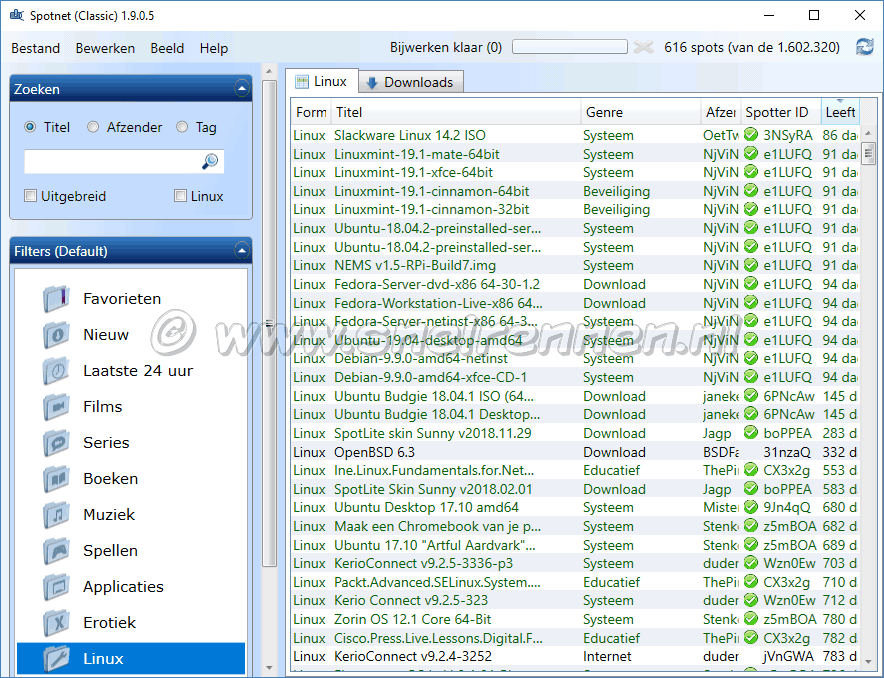Sort by the Leeftijd column header
884x678 pixels.
pos(840,112)
